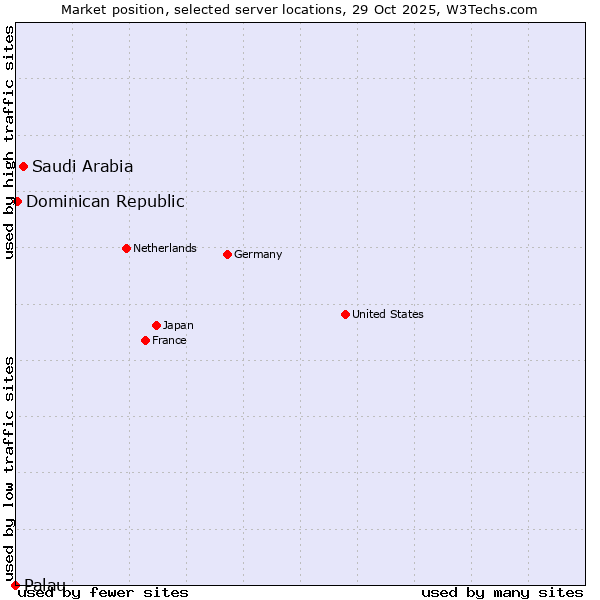This screenshot has height=600, width=600.
Task: Select the Netherlands red marker dot
Action: pyautogui.click(x=126, y=248)
